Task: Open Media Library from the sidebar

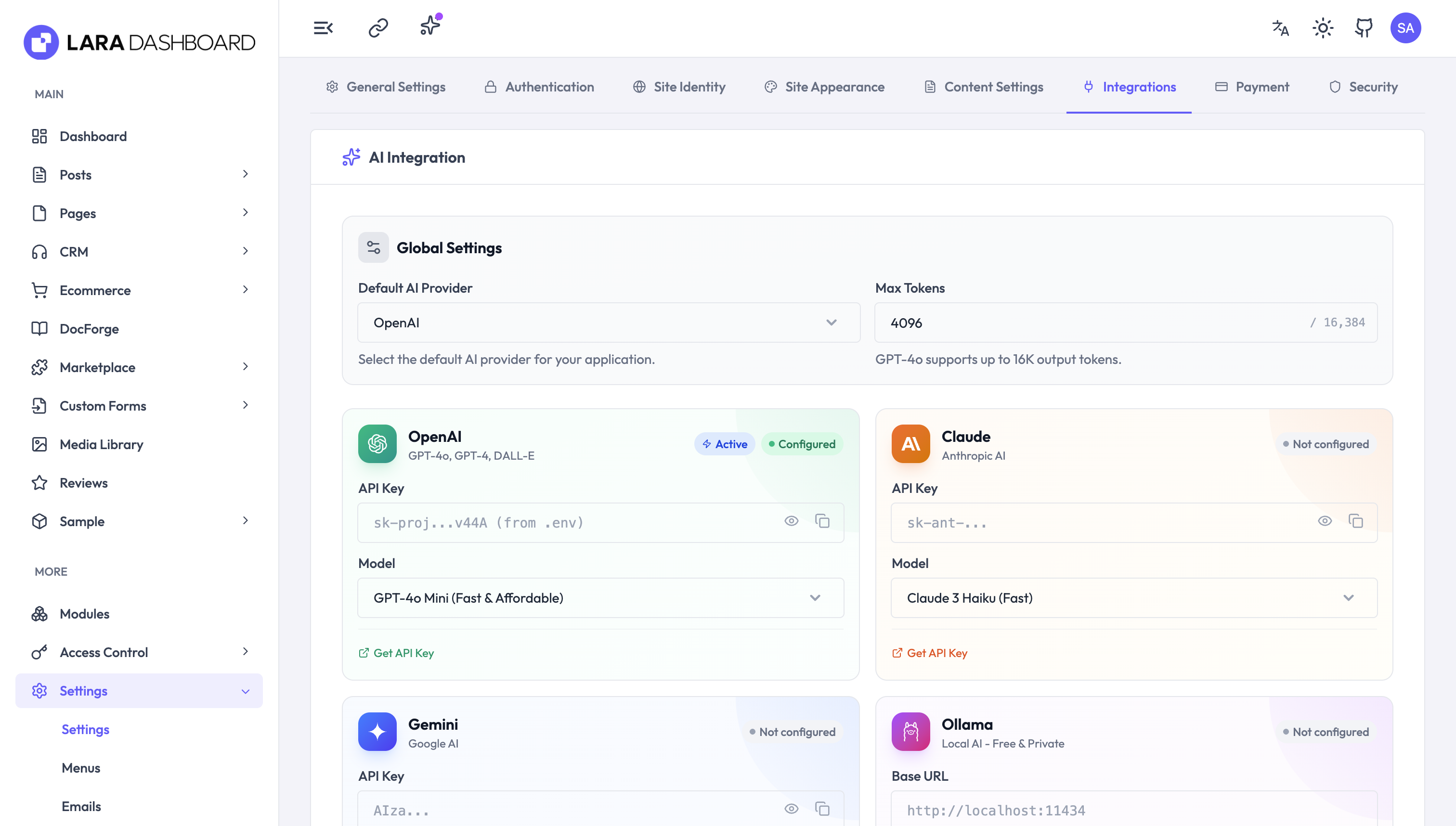Action: (101, 444)
